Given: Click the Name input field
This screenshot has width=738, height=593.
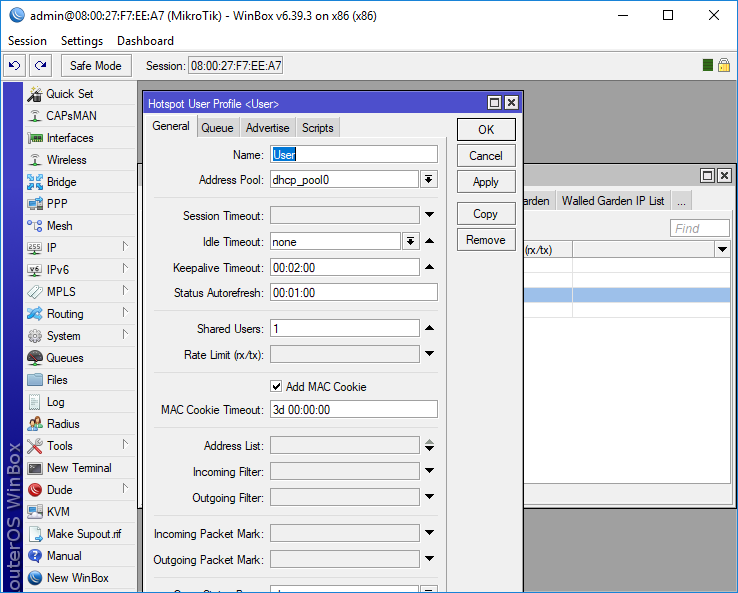Looking at the screenshot, I should coord(354,154).
